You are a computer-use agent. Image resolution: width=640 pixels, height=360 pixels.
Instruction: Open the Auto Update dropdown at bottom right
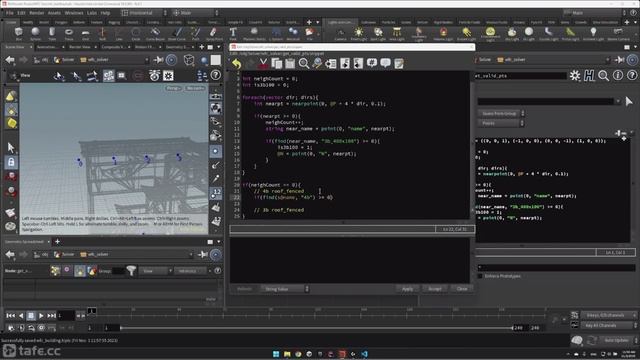click(x=620, y=340)
